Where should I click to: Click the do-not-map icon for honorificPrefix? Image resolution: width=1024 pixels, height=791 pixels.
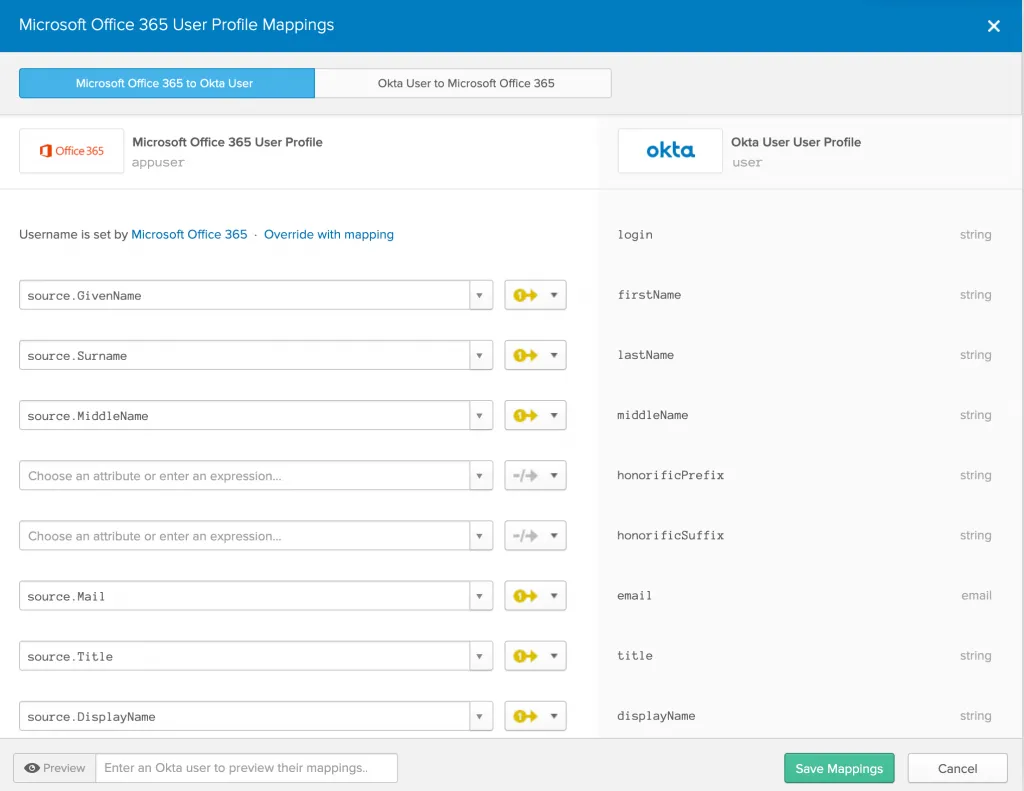[526, 476]
